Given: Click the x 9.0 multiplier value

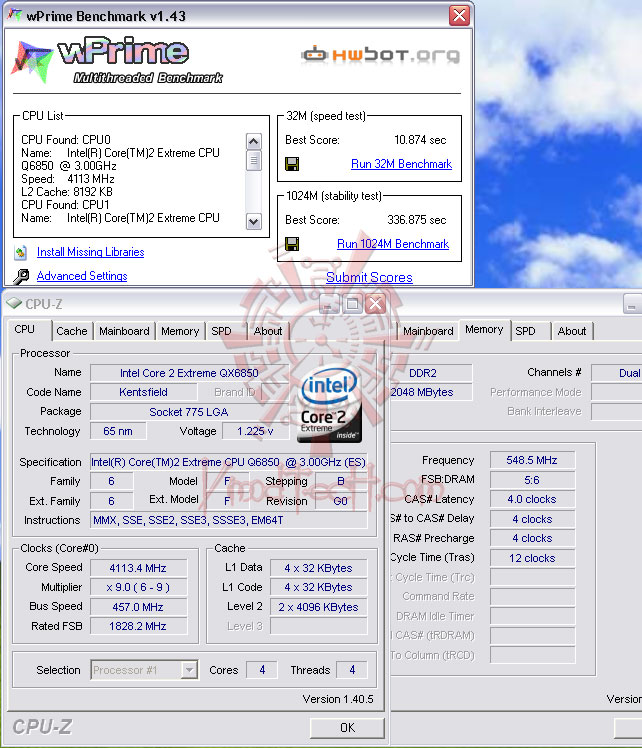Looking at the screenshot, I should [138, 587].
